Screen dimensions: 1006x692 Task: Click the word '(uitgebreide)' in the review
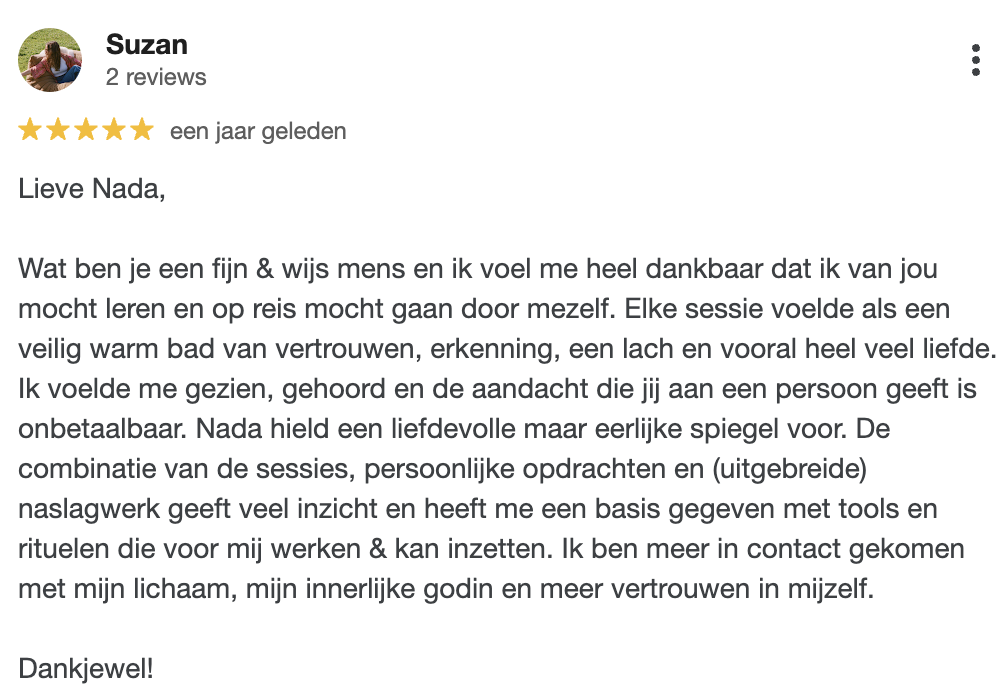[x=789, y=469]
